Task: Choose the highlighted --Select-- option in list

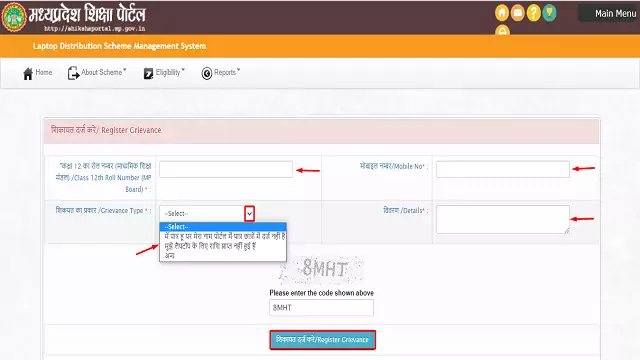Action: 223,227
